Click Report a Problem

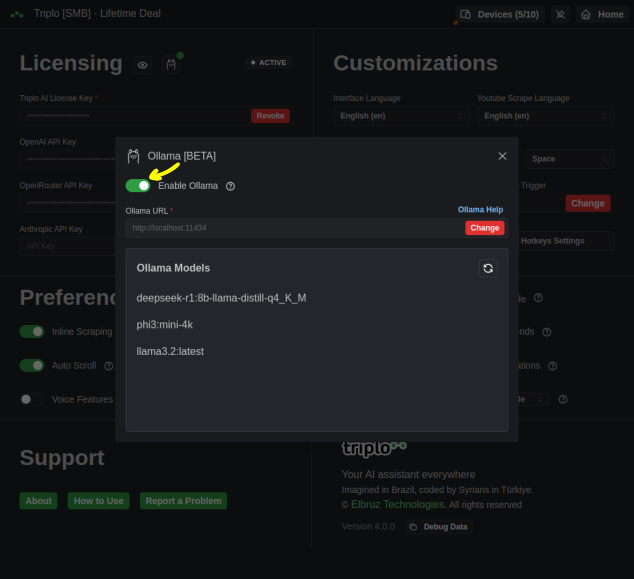point(184,501)
